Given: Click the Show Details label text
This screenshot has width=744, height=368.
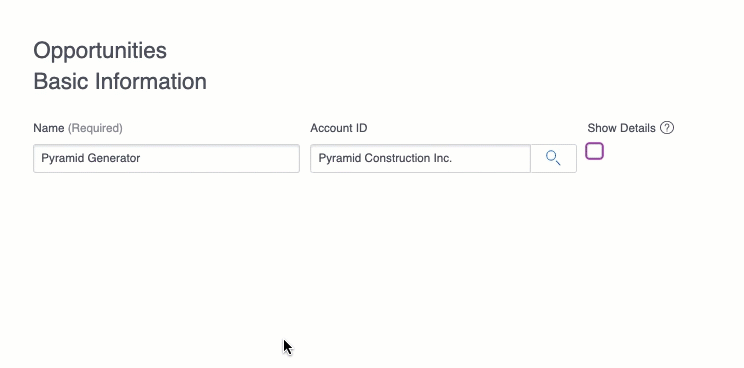Looking at the screenshot, I should pyautogui.click(x=622, y=128).
